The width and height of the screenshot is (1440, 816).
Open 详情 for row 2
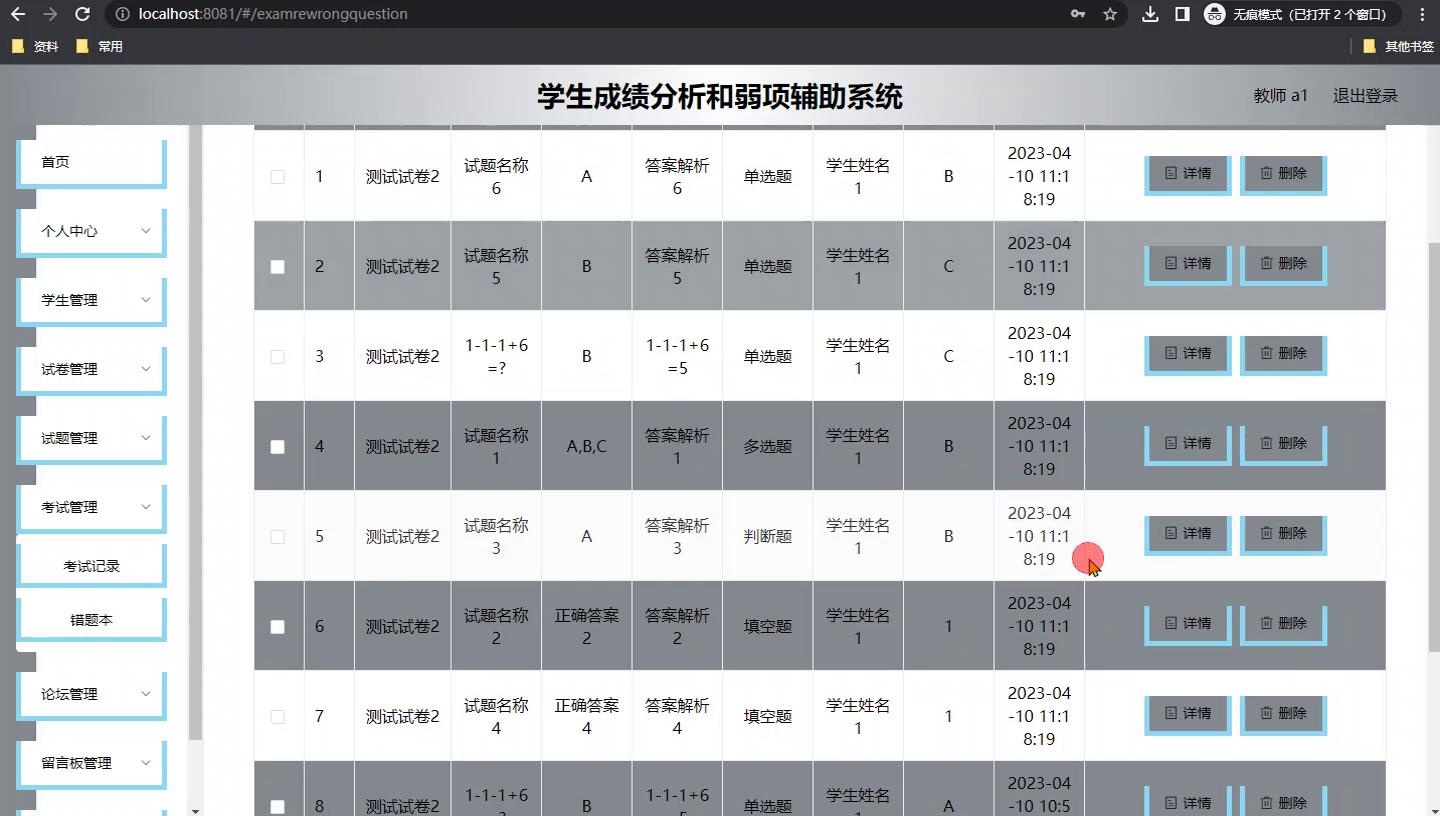(1188, 264)
